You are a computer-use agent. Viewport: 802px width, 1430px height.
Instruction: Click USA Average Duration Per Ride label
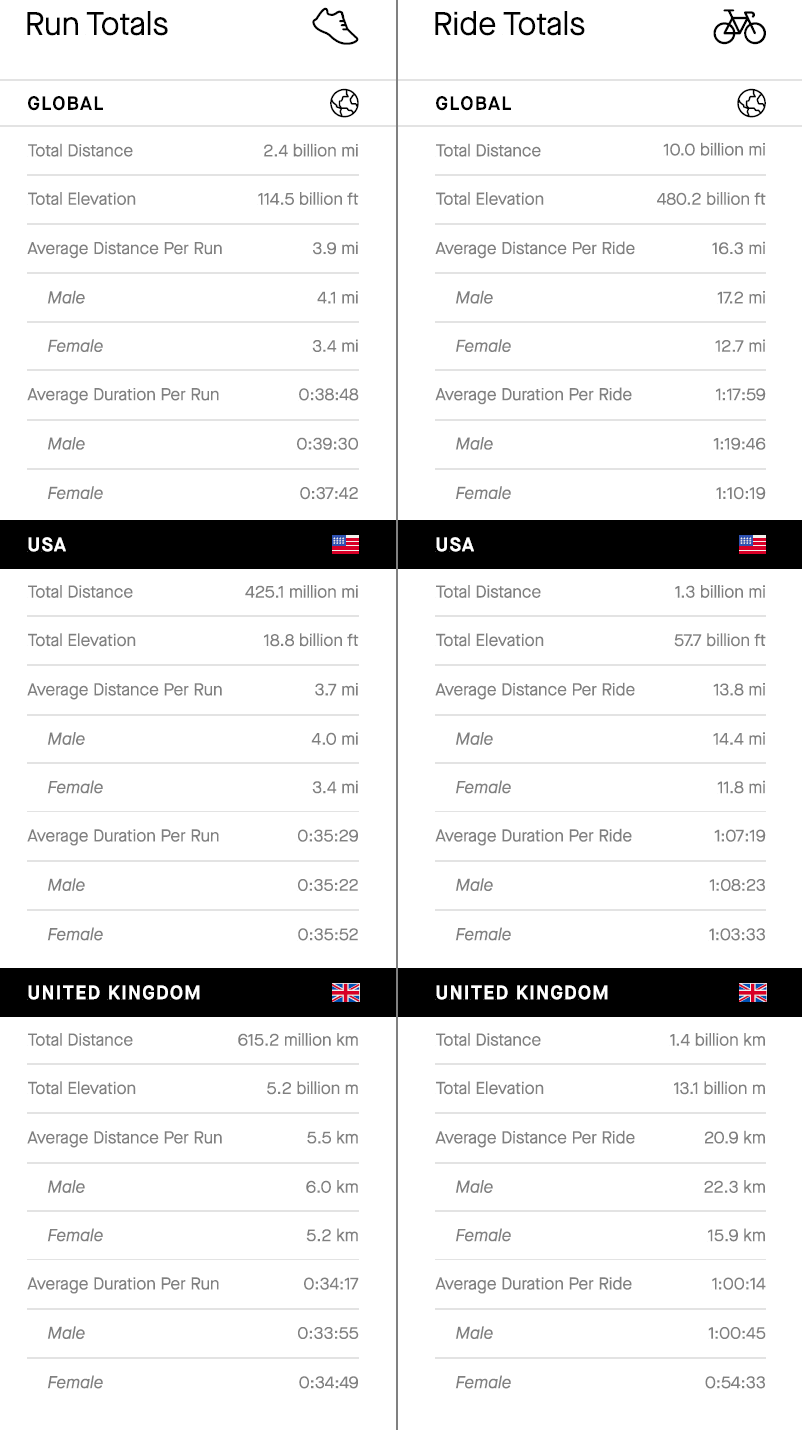[533, 836]
